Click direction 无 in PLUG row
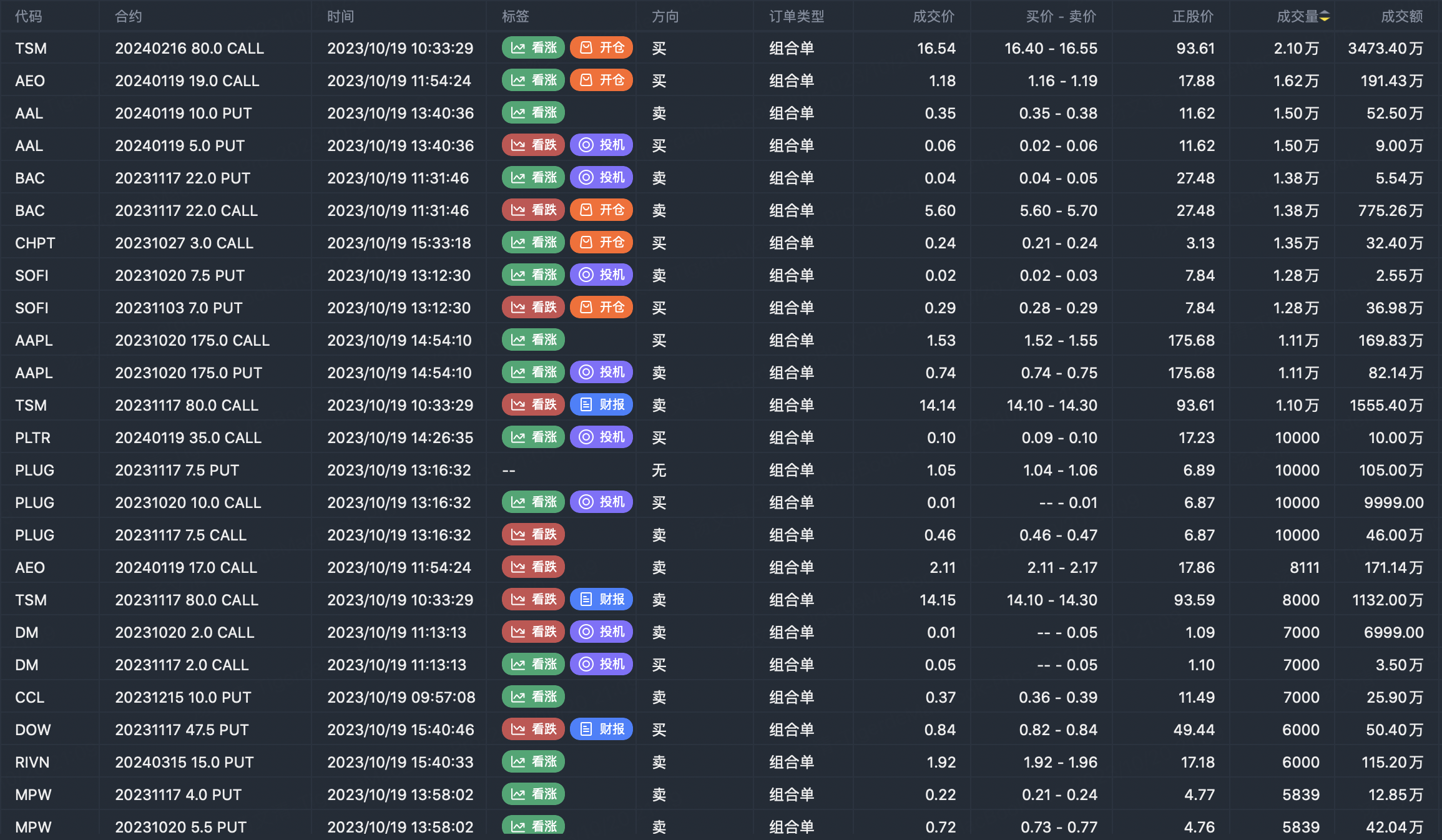Image resolution: width=1442 pixels, height=840 pixels. (x=659, y=470)
